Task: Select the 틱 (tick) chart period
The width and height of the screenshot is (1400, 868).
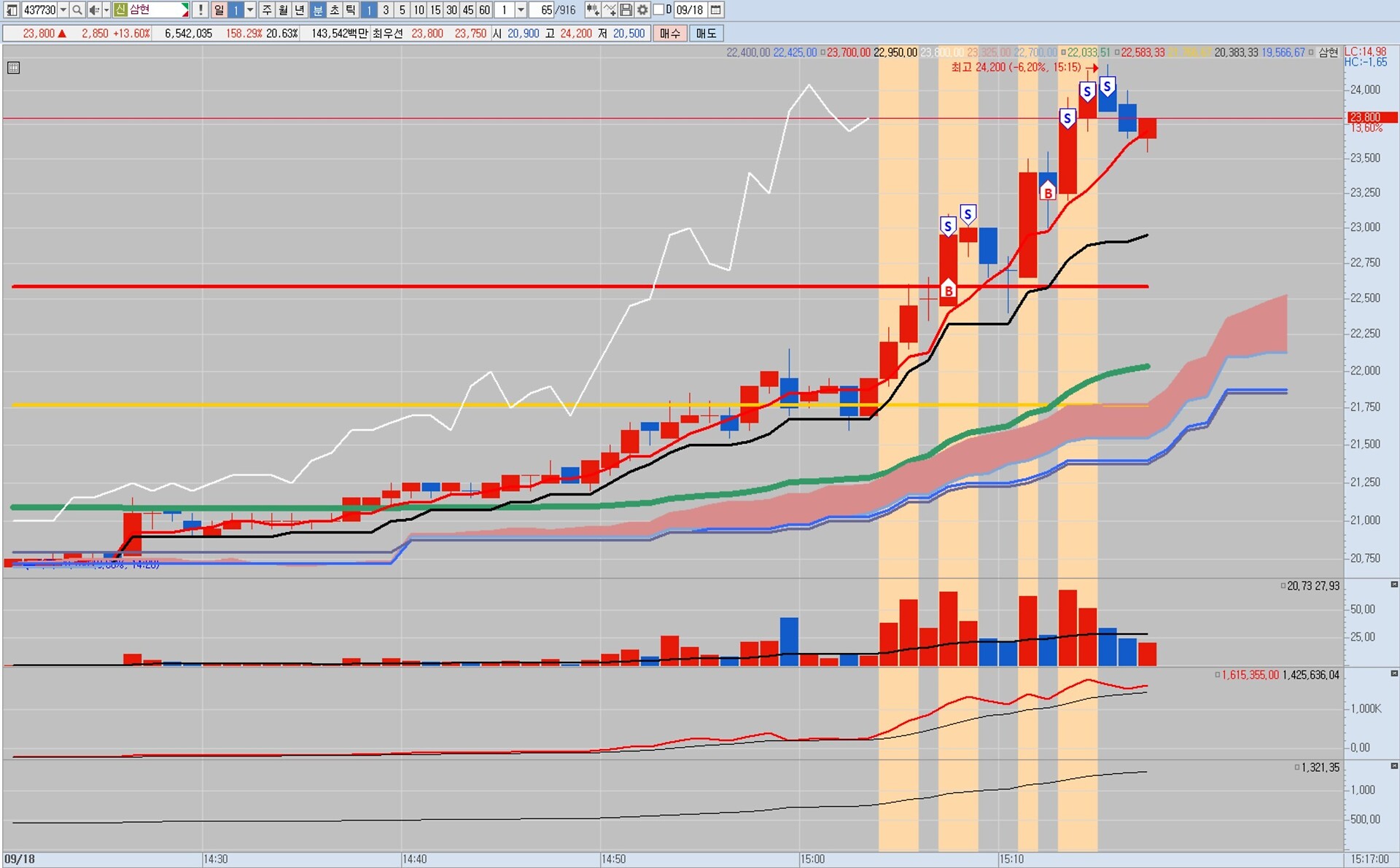Action: coord(351,10)
